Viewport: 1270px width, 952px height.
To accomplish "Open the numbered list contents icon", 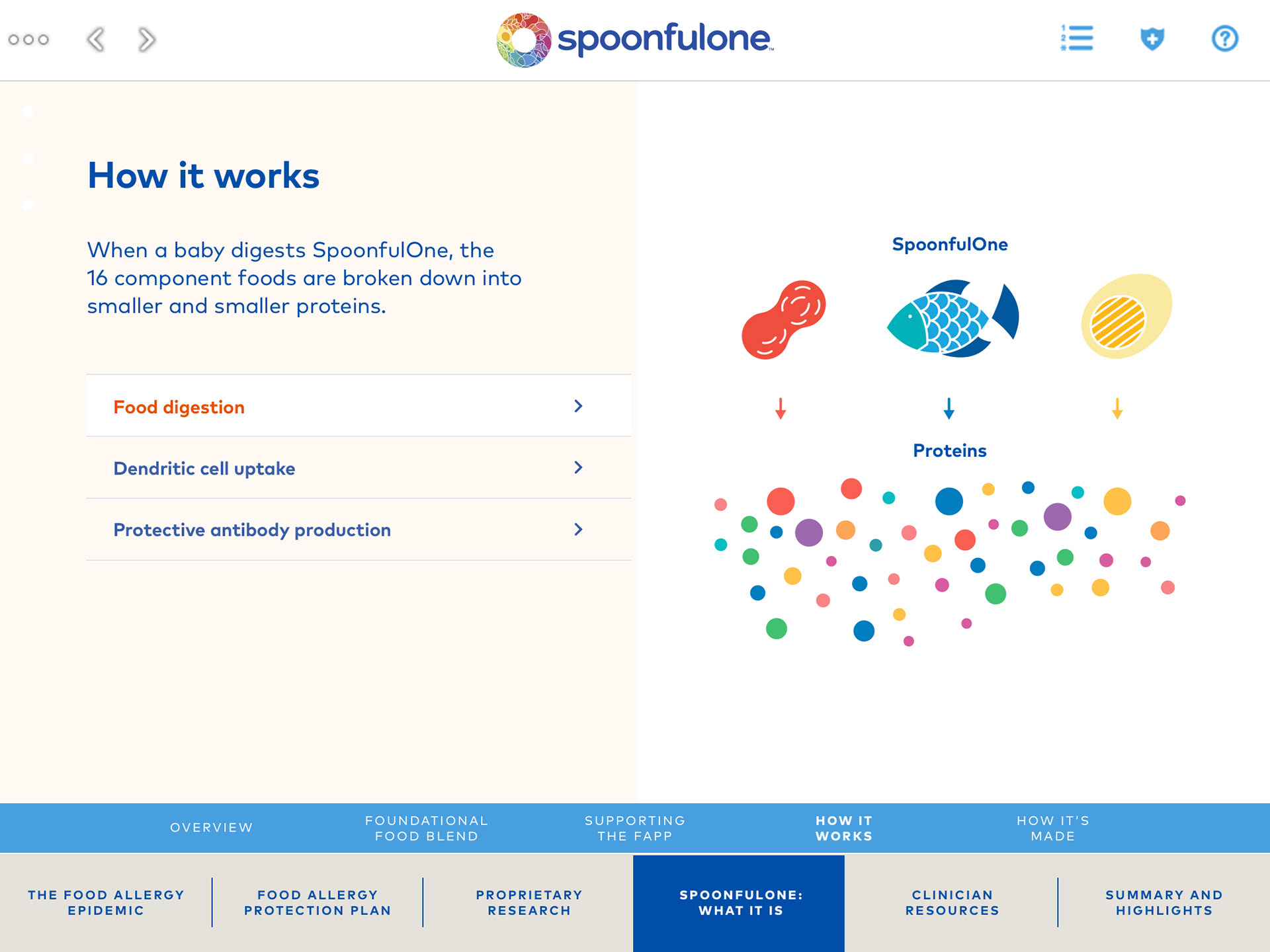I will point(1077,38).
